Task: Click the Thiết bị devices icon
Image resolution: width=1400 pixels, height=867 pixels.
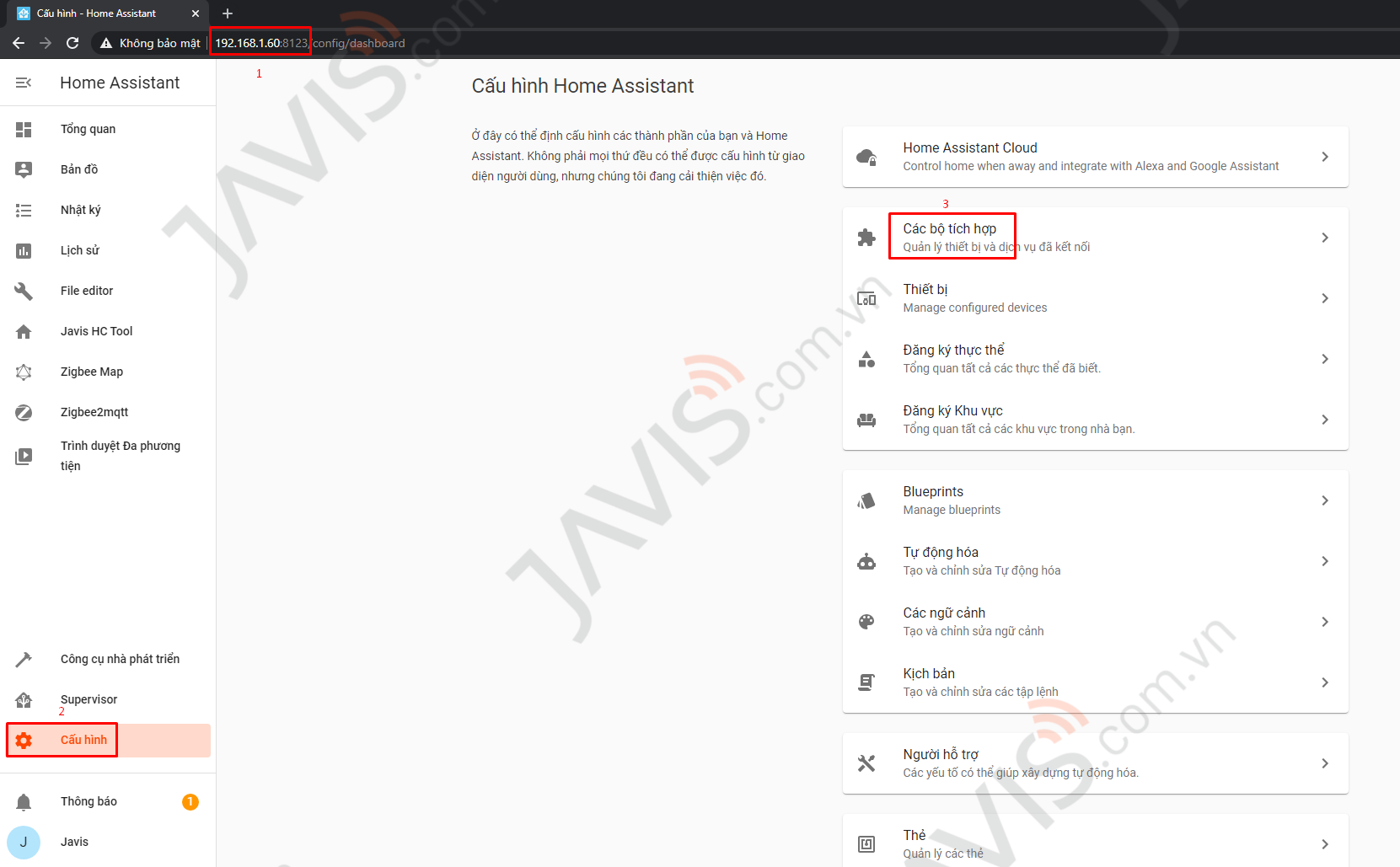Action: [866, 298]
